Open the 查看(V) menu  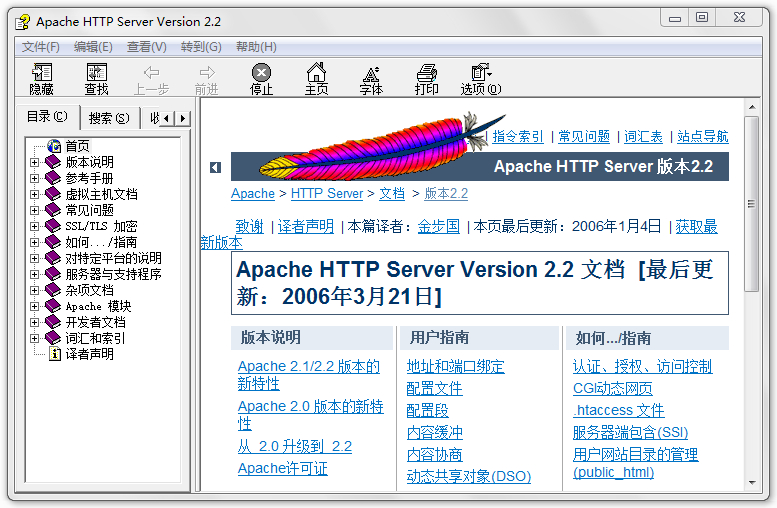pos(147,47)
